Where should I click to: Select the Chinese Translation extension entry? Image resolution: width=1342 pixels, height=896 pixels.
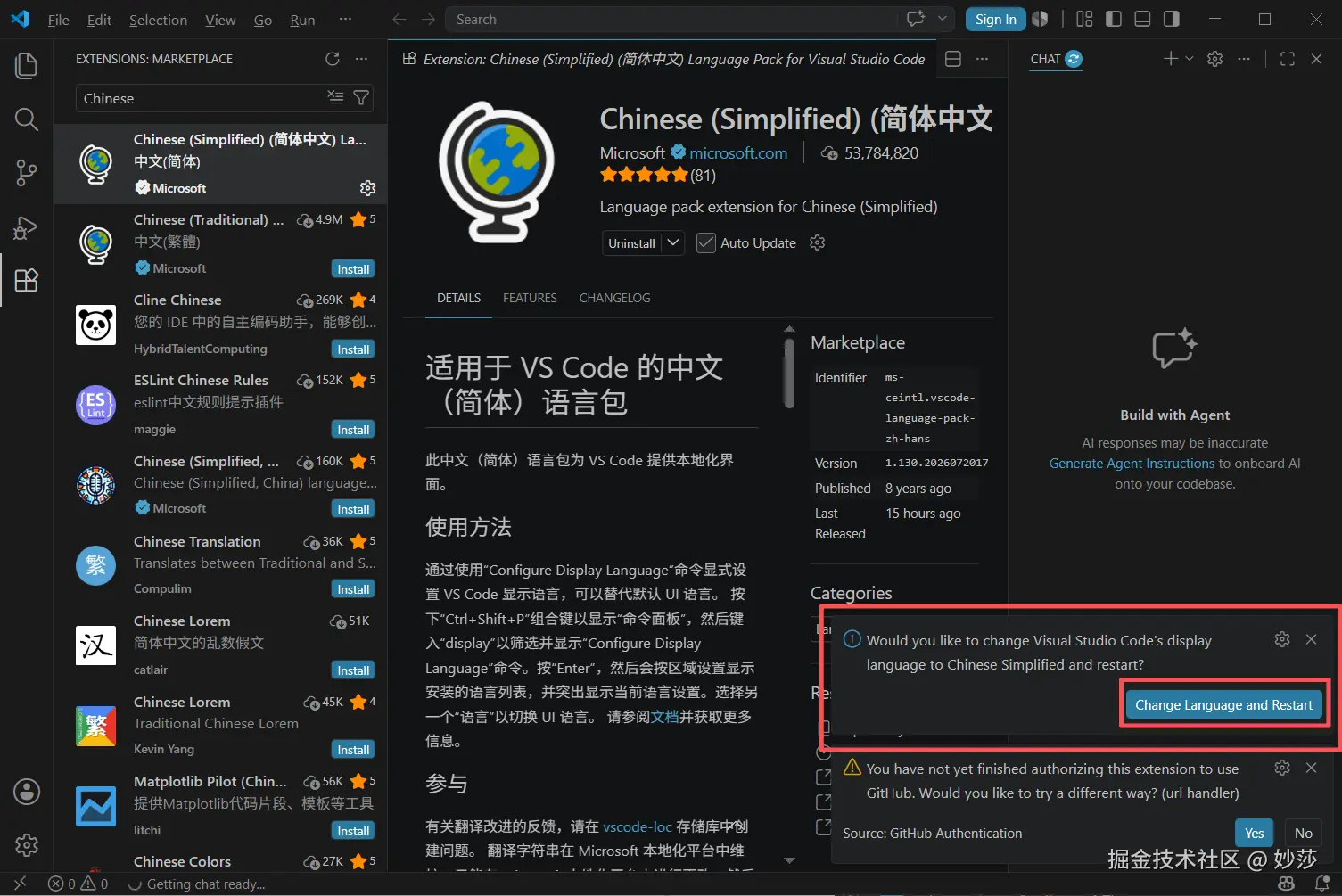220,565
